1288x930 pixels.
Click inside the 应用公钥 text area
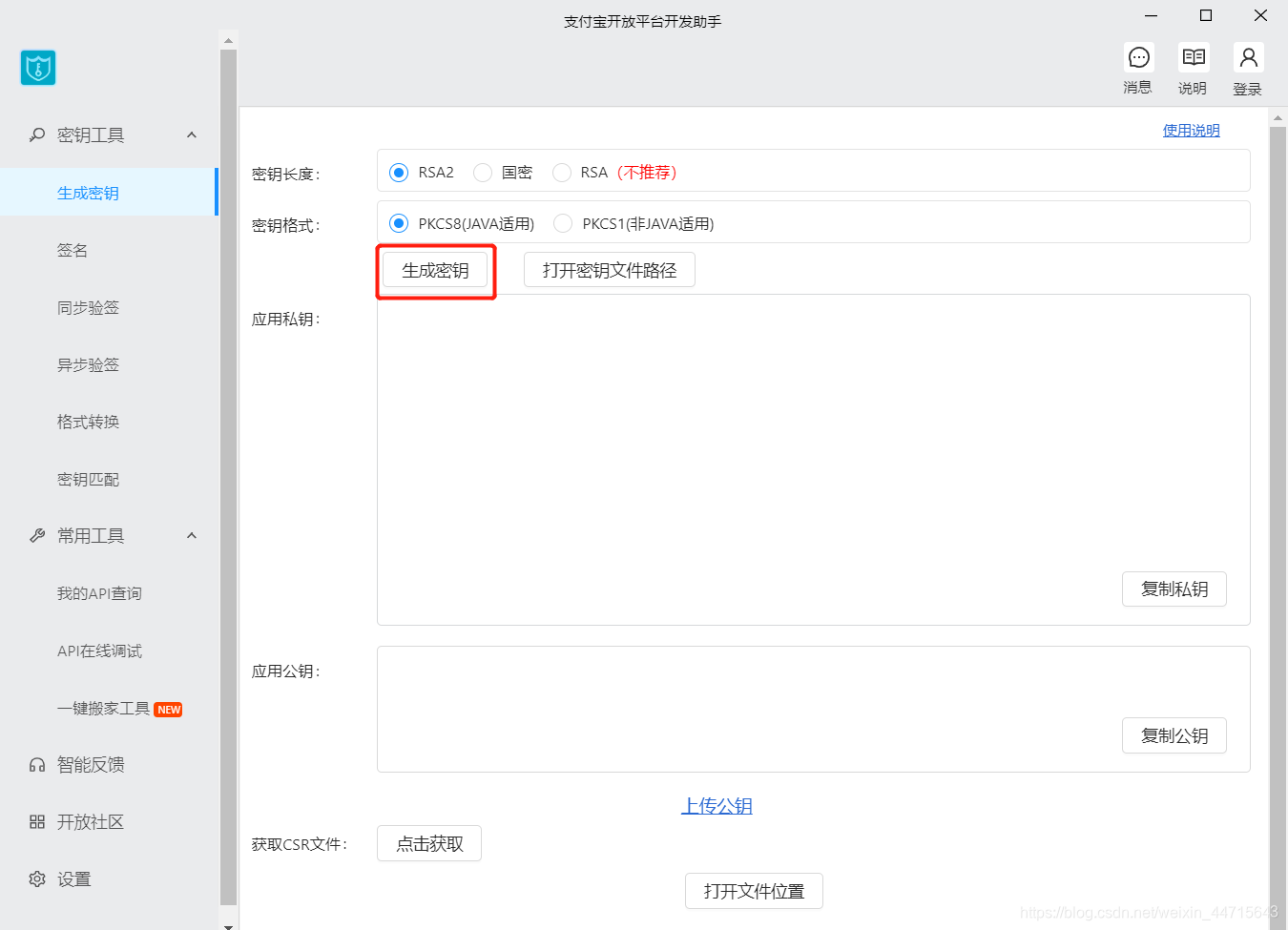coord(814,709)
